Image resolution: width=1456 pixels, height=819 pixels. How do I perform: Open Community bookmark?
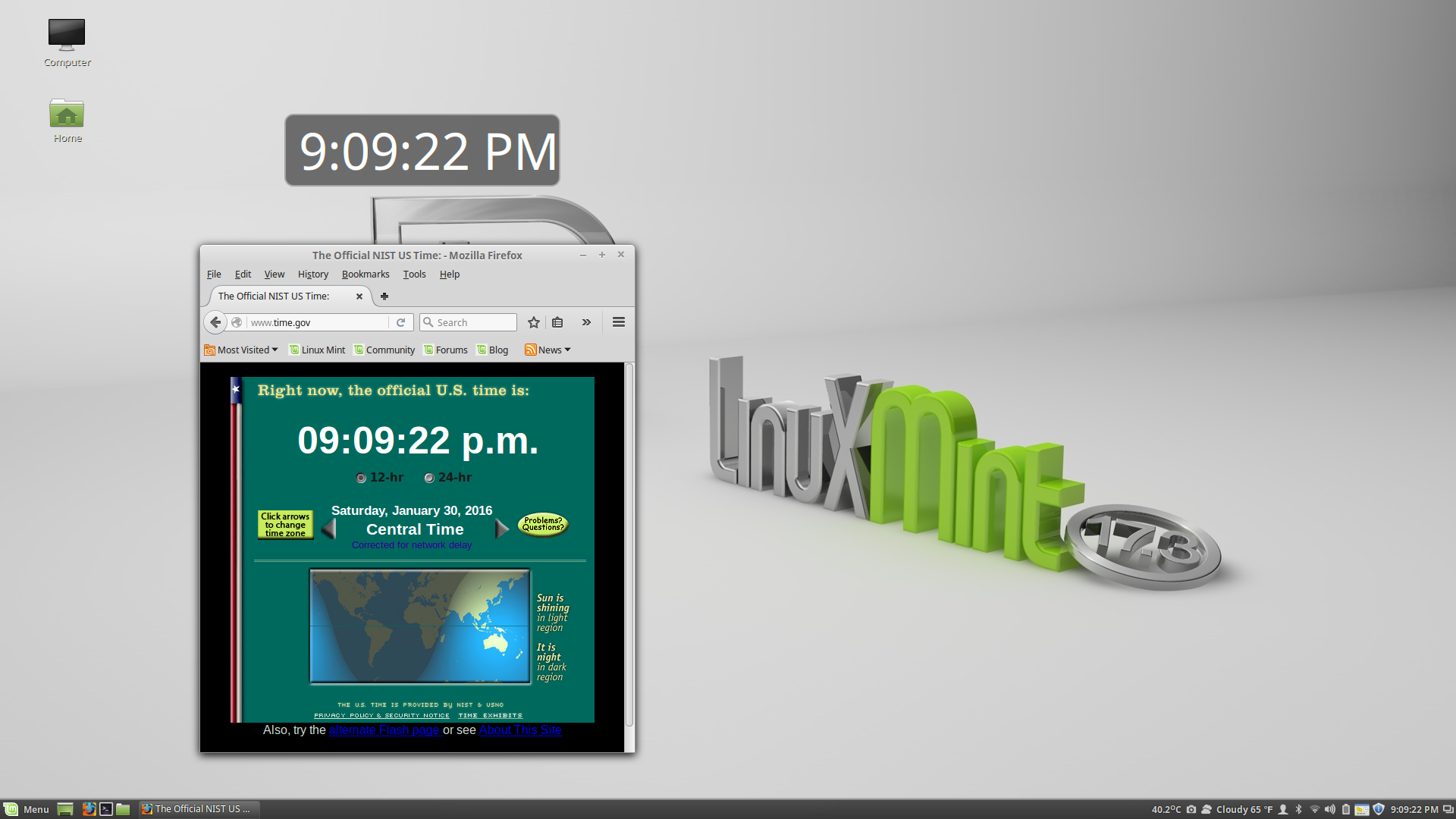(x=384, y=350)
